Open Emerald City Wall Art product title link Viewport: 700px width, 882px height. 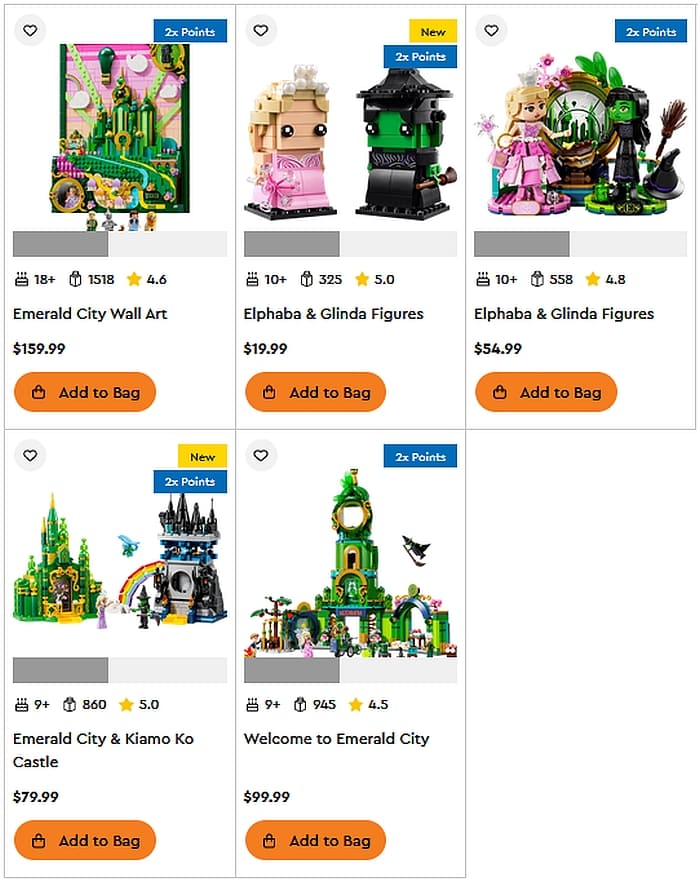pos(90,314)
